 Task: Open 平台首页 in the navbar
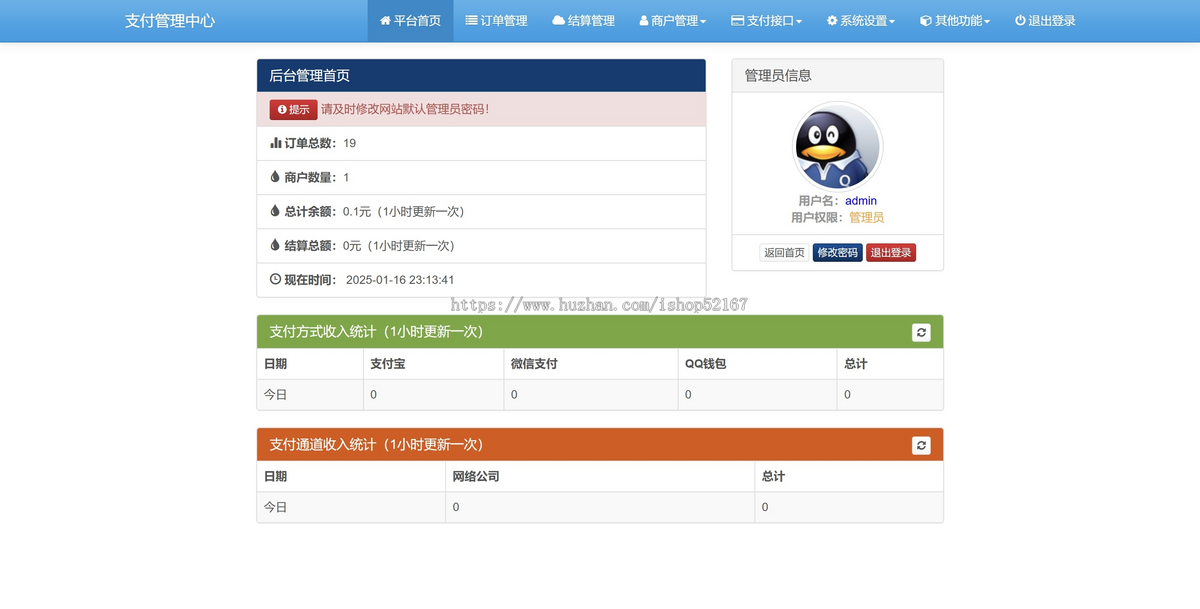(x=410, y=20)
